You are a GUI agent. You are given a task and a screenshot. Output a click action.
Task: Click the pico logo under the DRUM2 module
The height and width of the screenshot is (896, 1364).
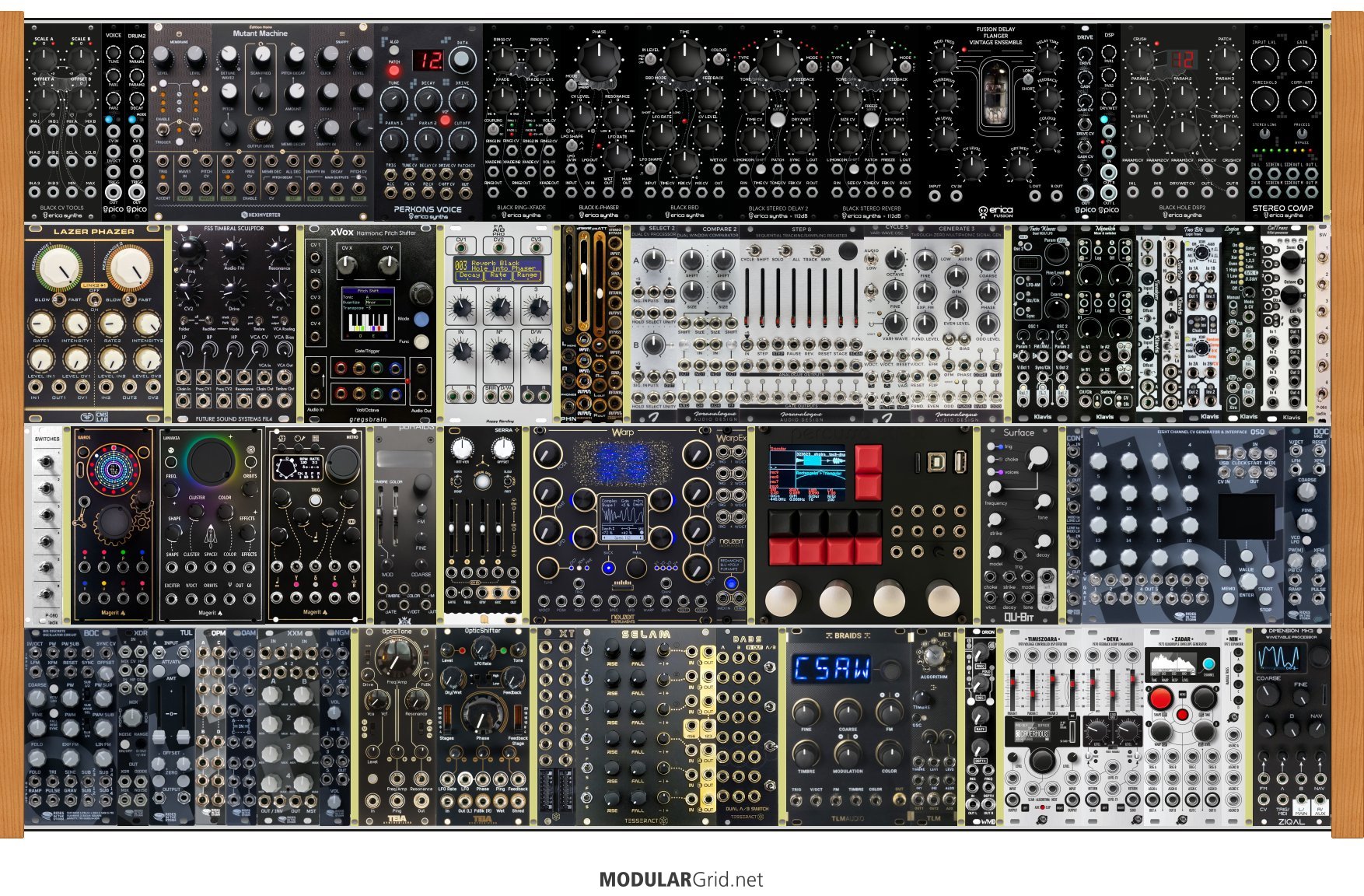[137, 209]
